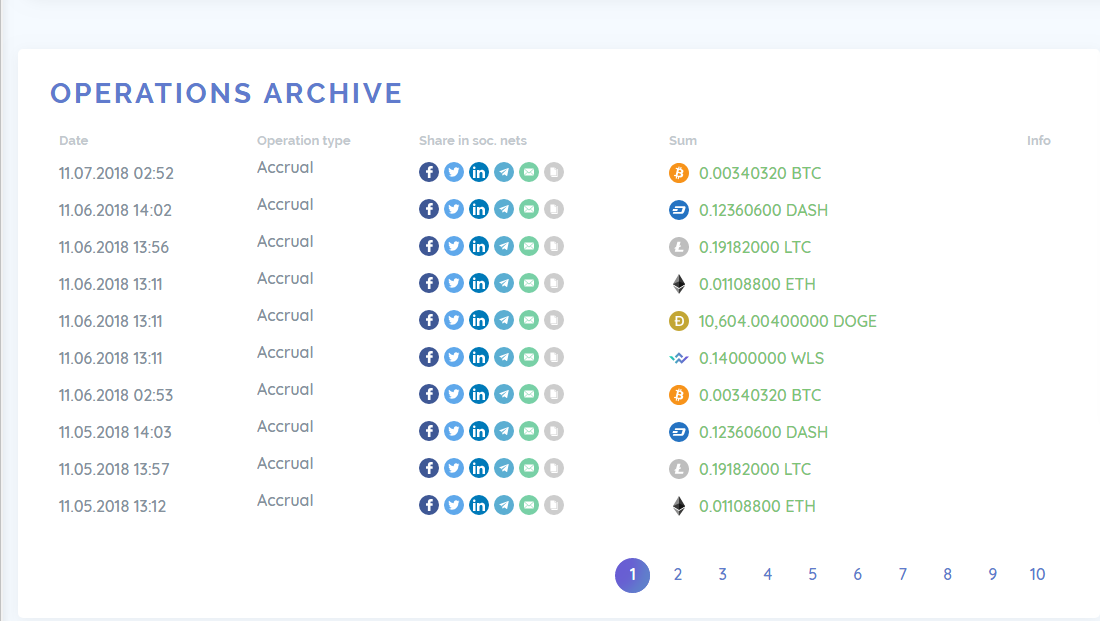Email the DOGE accrual row
The height and width of the screenshot is (621, 1100).
pos(529,320)
